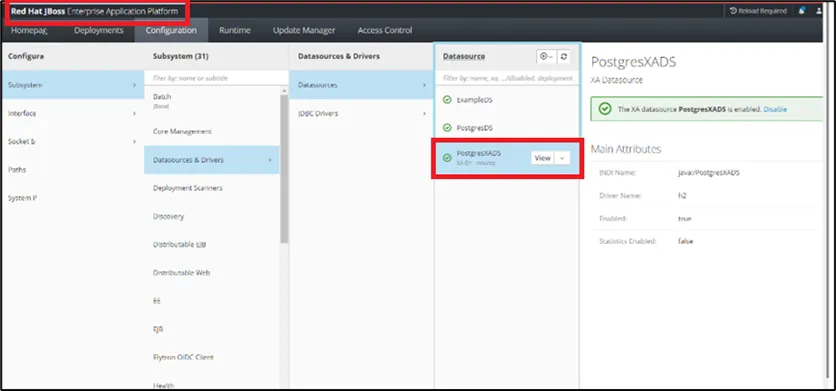Image resolution: width=836 pixels, height=391 pixels.
Task: Open the Homepage tab
Action: coord(29,30)
